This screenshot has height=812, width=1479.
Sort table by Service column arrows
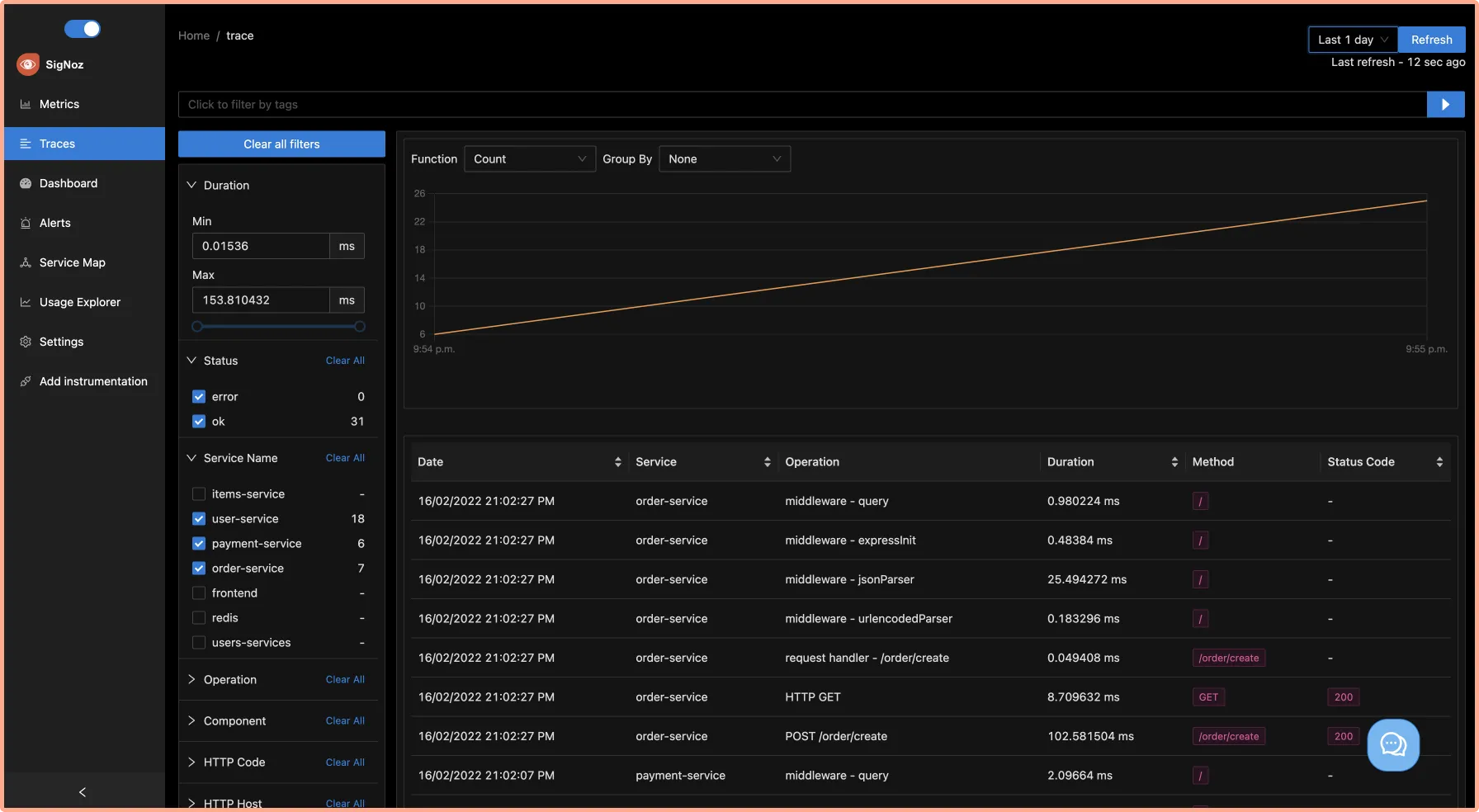(x=768, y=462)
